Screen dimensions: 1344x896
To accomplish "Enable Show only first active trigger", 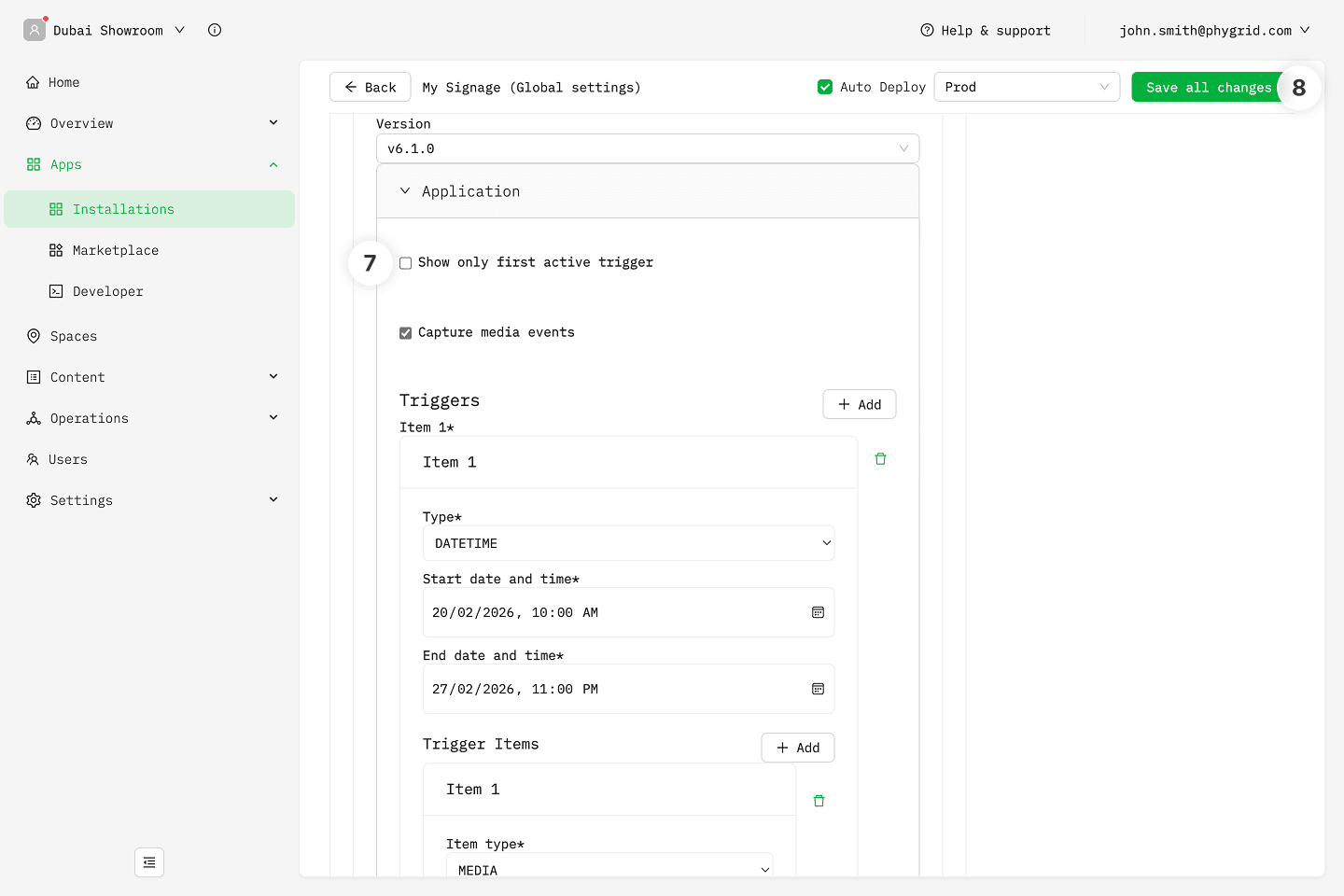I will tap(406, 263).
